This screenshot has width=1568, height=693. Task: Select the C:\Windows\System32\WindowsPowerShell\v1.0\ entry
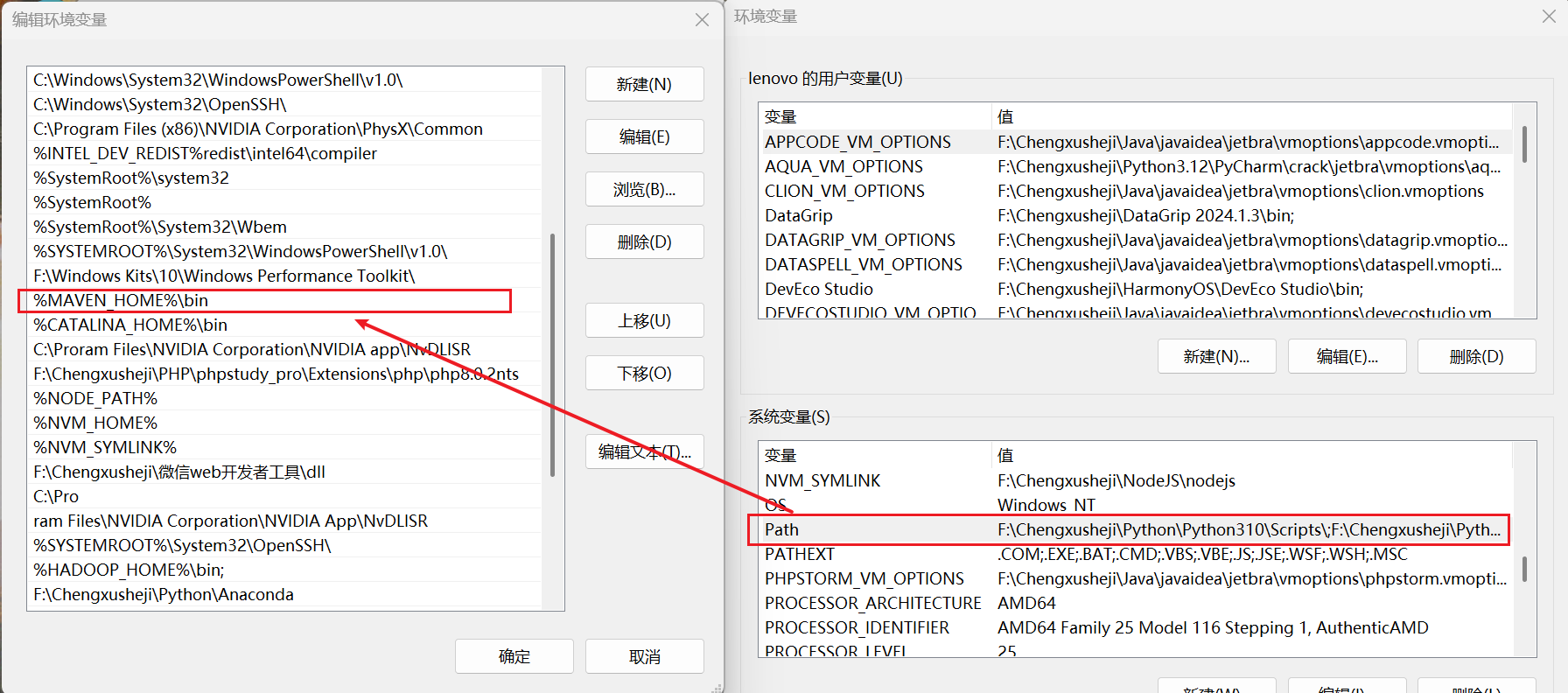pos(284,80)
